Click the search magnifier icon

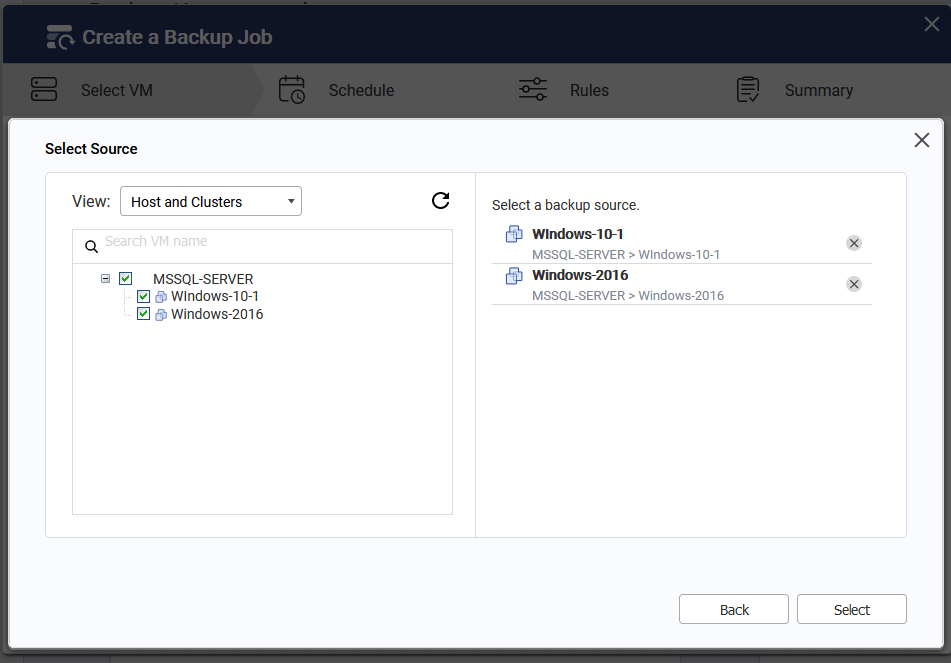pyautogui.click(x=92, y=246)
